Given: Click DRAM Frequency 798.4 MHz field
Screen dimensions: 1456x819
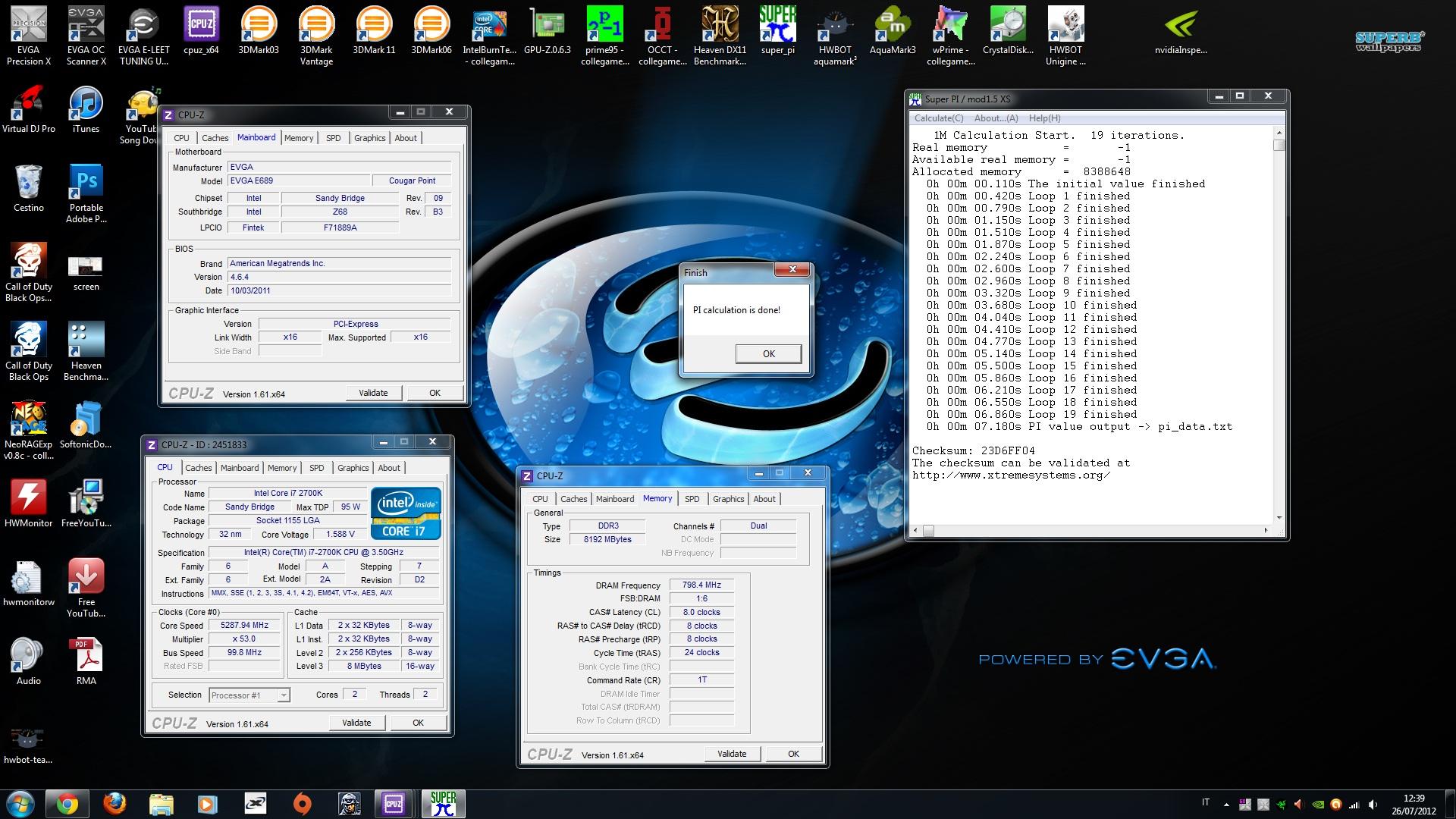Looking at the screenshot, I should coord(701,585).
